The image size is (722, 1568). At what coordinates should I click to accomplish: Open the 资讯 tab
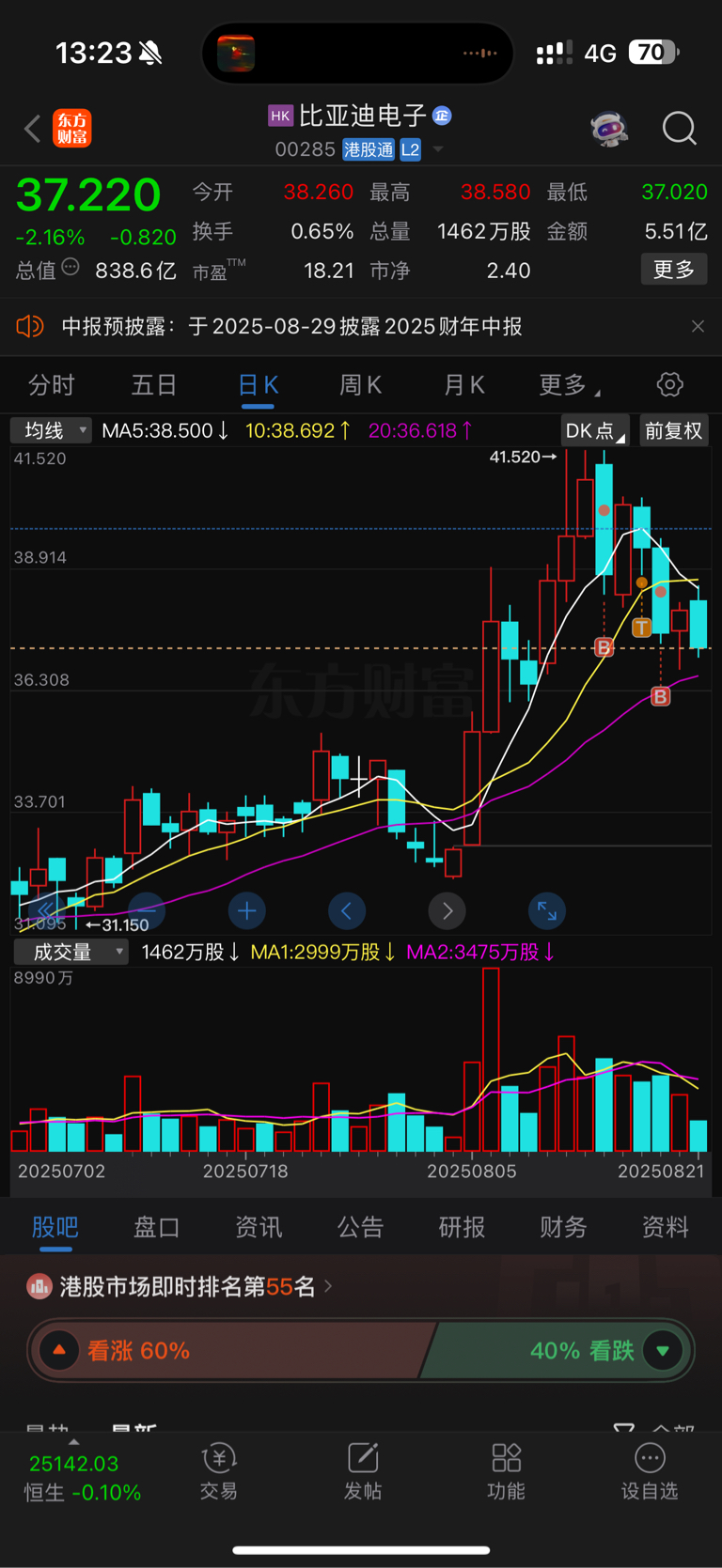coord(259,1227)
